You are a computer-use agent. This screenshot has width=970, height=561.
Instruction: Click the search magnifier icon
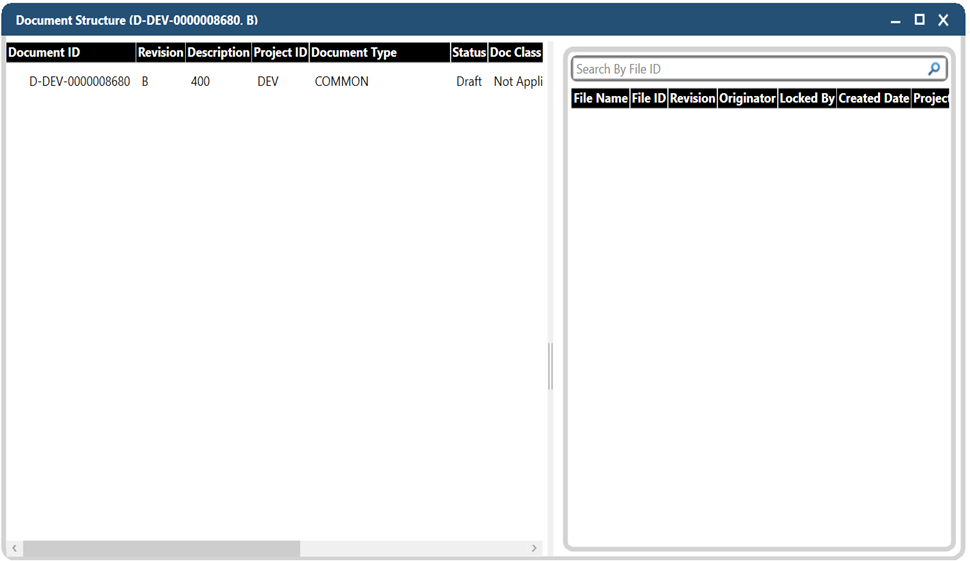(x=934, y=69)
